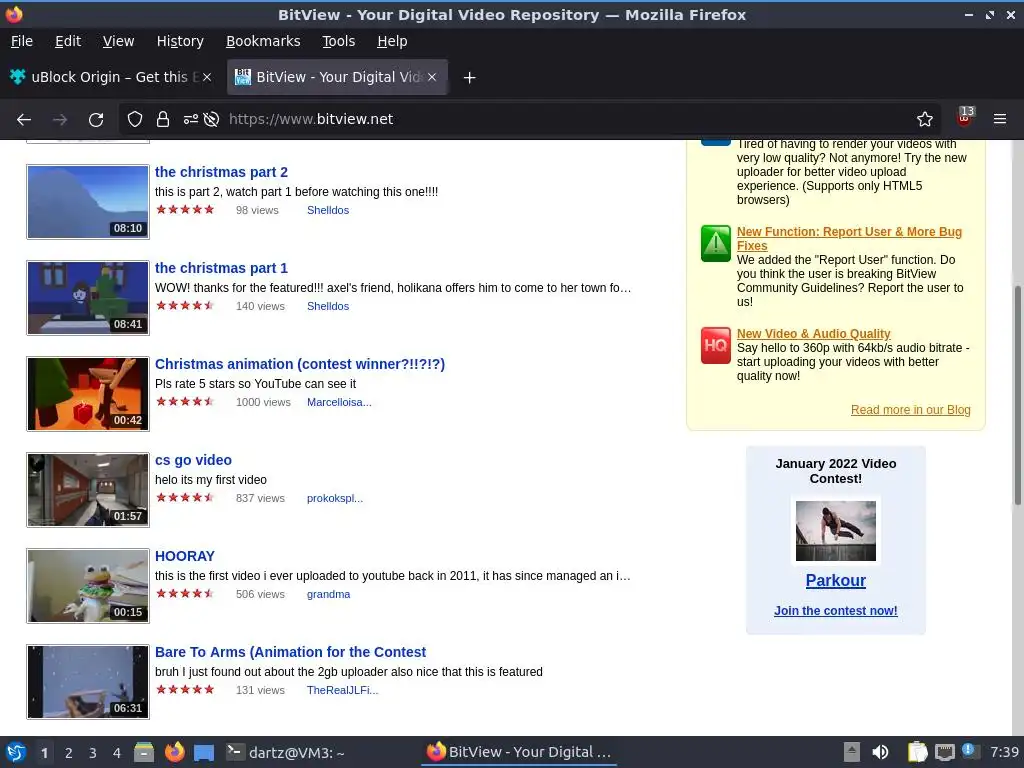Viewport: 1024px width, 768px height.
Task: Open the clipboard manager tray icon
Action: pyautogui.click(x=918, y=752)
